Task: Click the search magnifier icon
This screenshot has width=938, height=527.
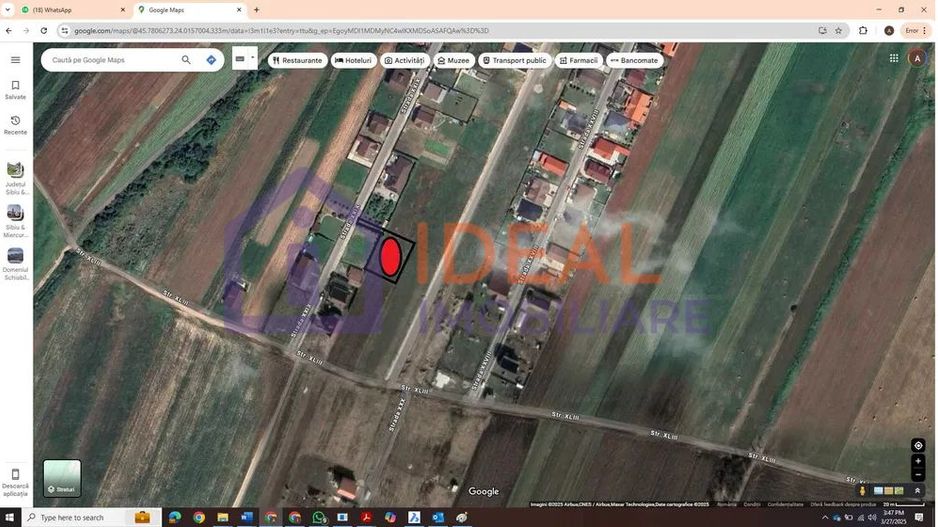Action: (186, 60)
